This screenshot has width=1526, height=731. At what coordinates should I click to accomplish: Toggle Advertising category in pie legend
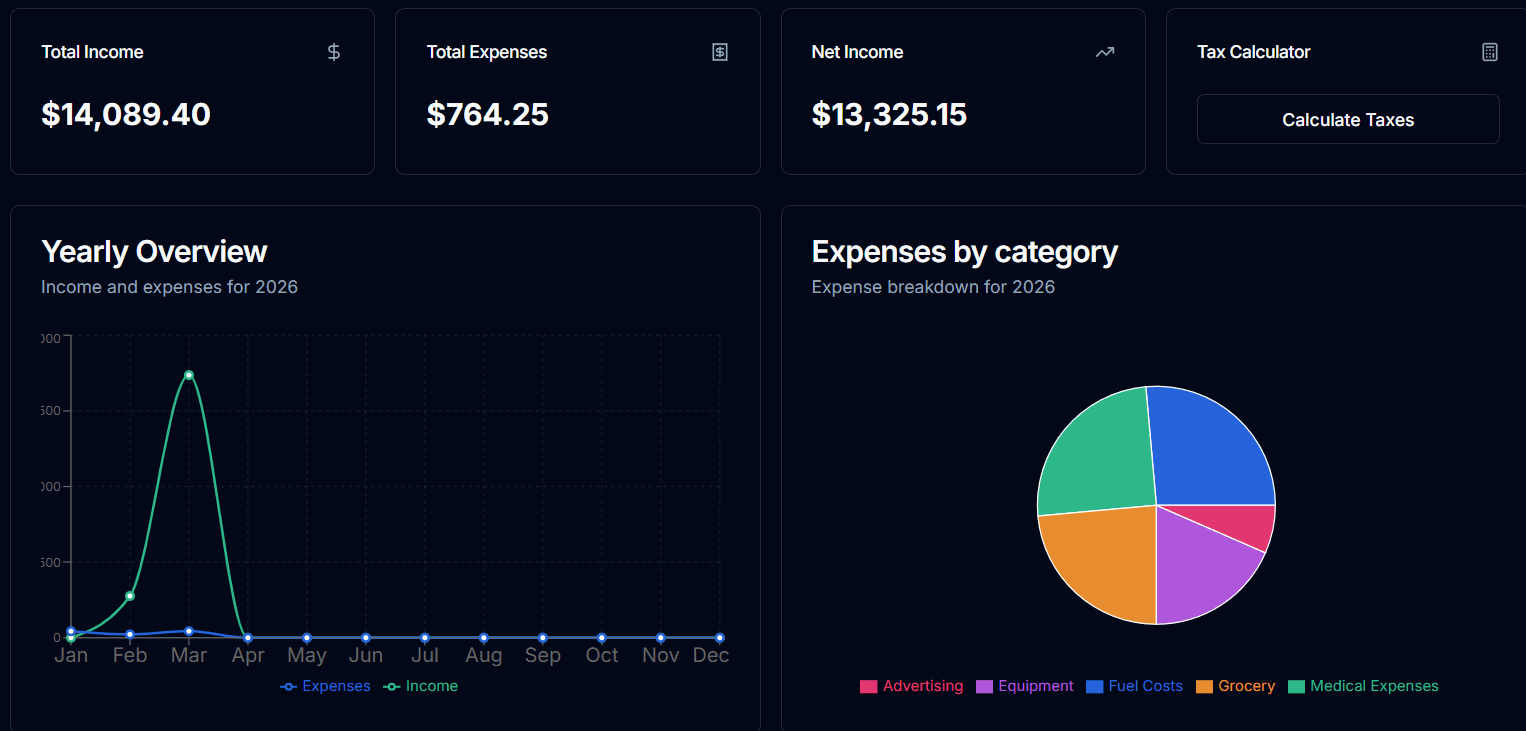click(911, 686)
